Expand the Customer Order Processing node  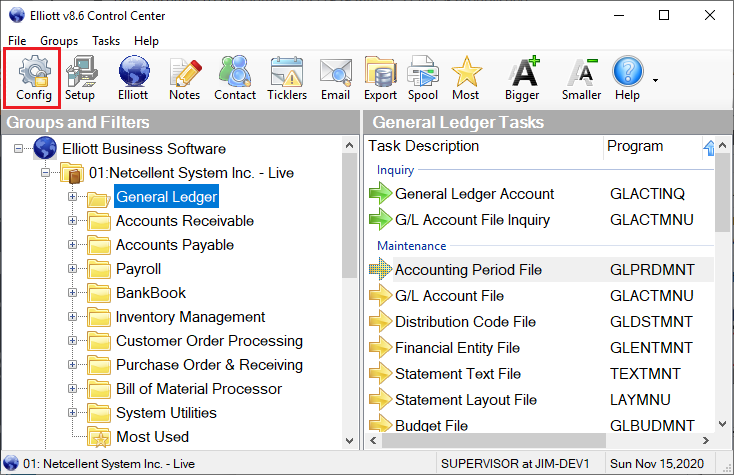(73, 341)
